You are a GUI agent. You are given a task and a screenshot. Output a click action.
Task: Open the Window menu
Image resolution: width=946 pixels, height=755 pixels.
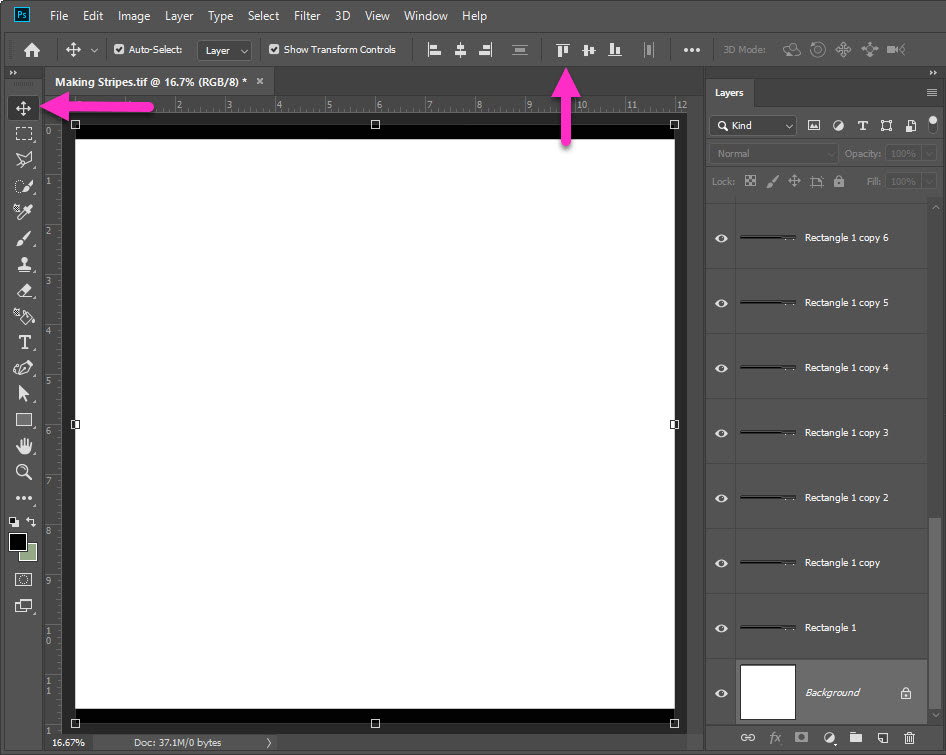point(425,16)
